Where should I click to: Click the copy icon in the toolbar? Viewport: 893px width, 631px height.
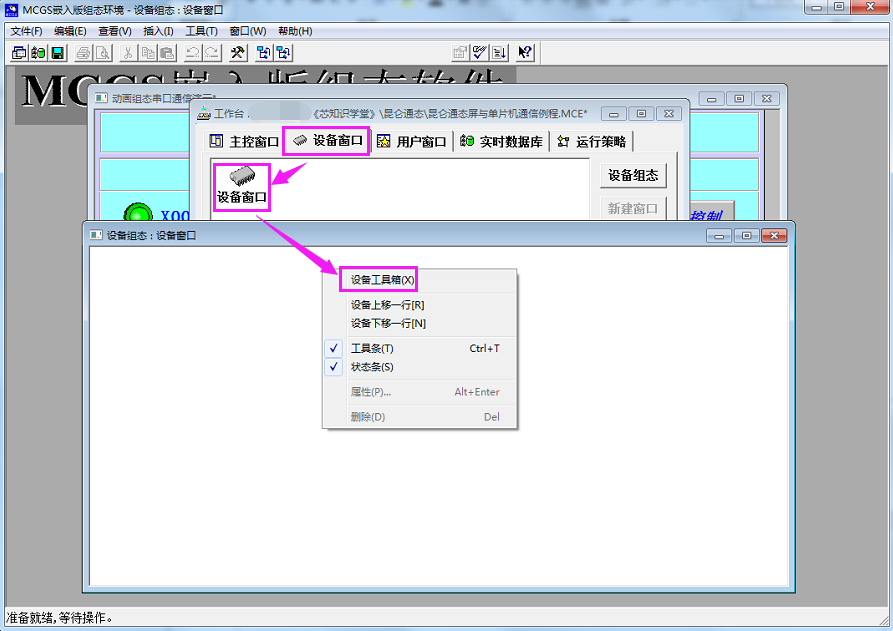pos(148,53)
